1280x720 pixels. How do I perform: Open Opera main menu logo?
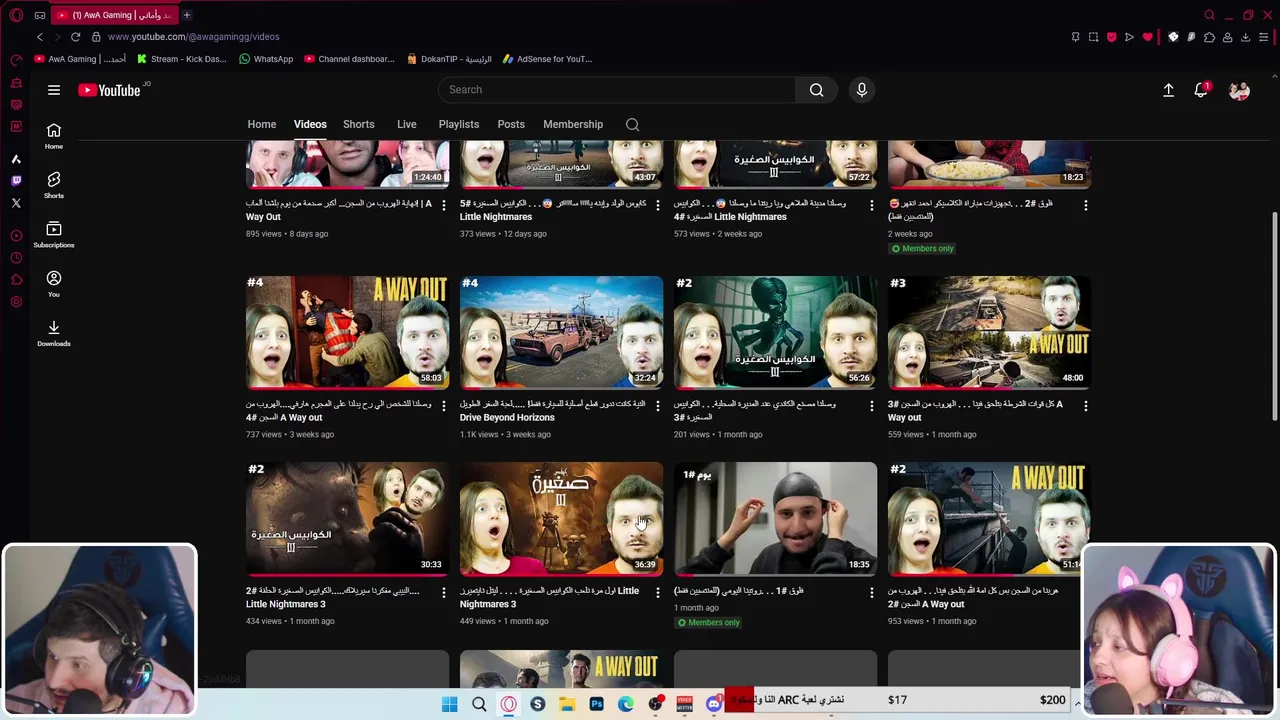point(16,15)
